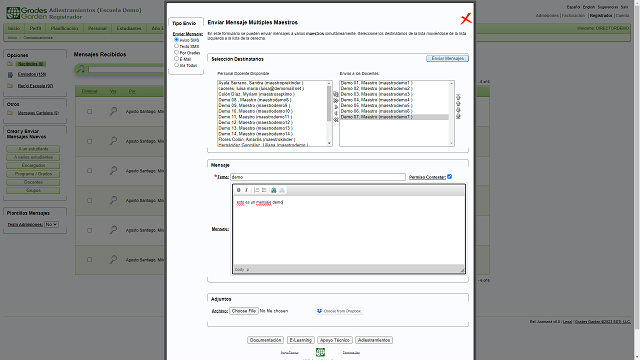Viewport: 640px width, 360px height.
Task: Open the Apoyo Técnico button in the dialog footer
Action: coord(335,340)
